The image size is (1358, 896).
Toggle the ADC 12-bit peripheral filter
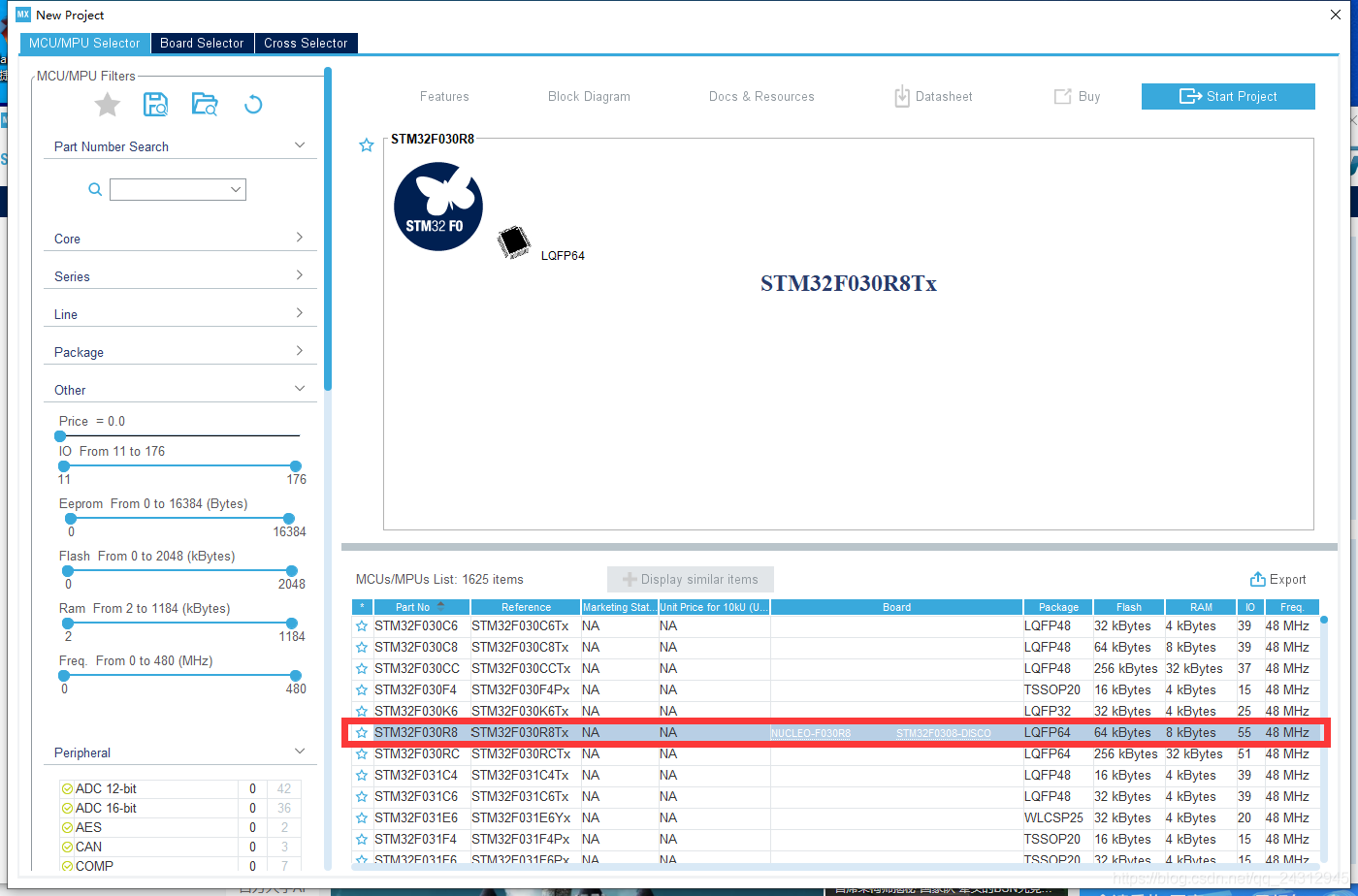click(67, 789)
